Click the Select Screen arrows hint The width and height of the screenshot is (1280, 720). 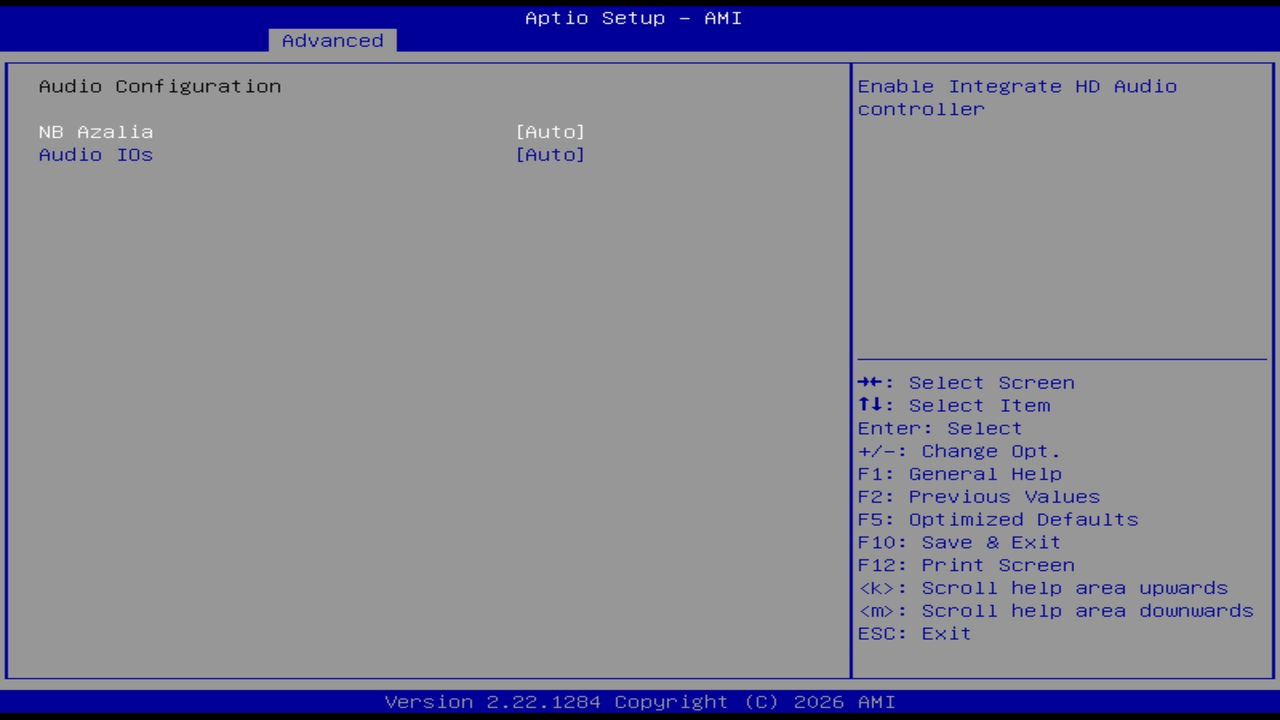[x=966, y=383]
